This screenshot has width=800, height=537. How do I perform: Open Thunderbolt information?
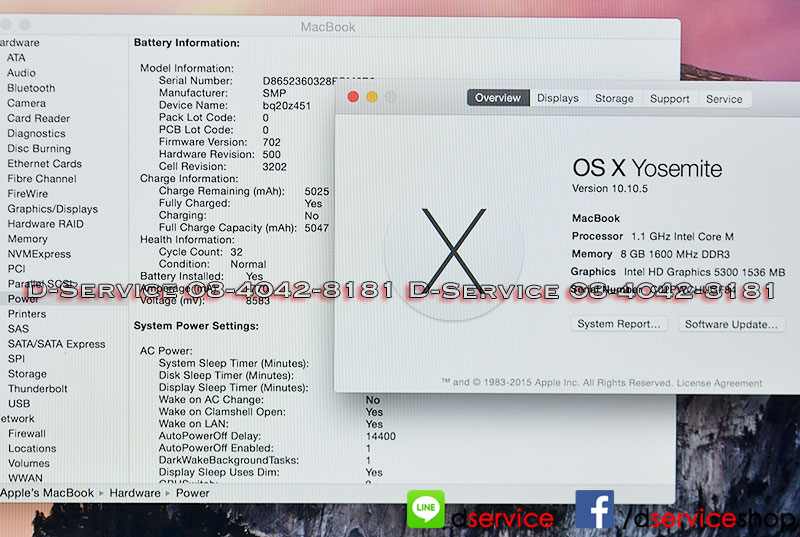point(38,389)
